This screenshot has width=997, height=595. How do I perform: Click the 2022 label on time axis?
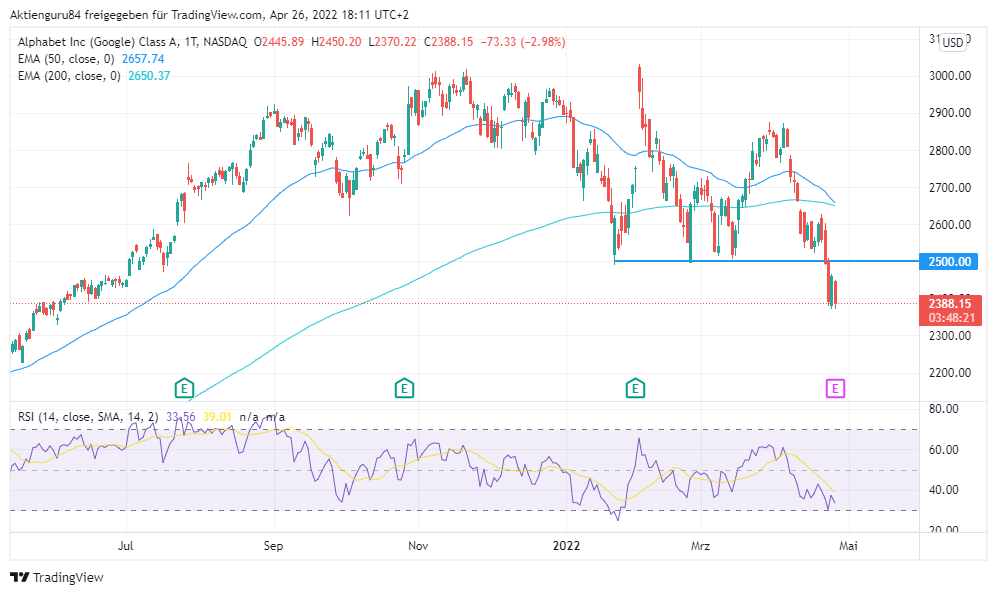pyautogui.click(x=567, y=545)
